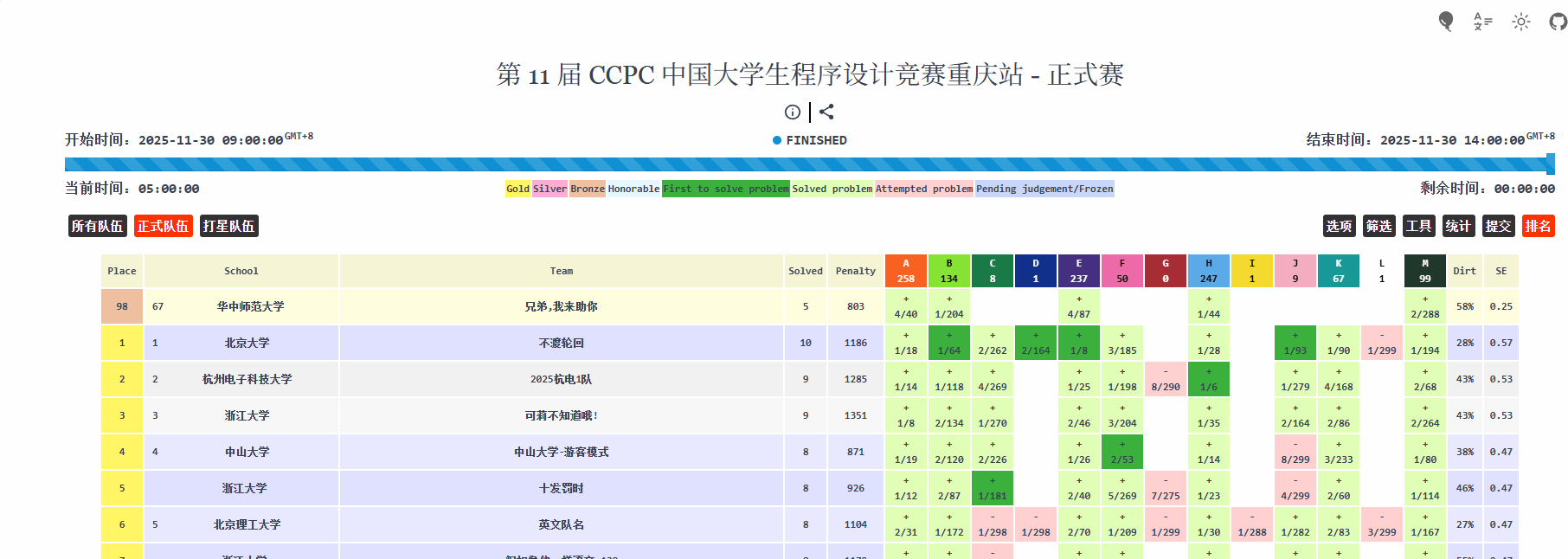Switch to the 统计 statistics tab
The image size is (1568, 559).
[x=1458, y=226]
